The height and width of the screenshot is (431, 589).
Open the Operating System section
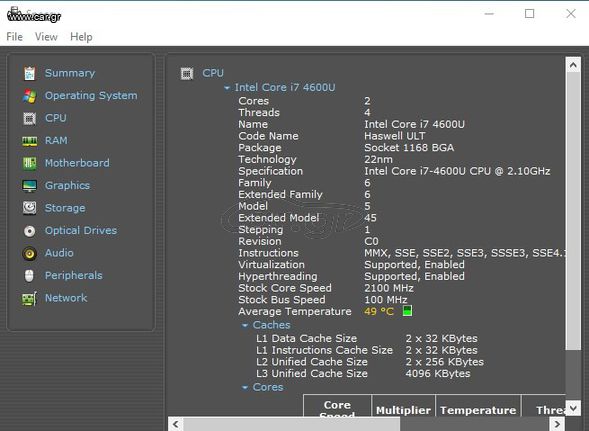pyautogui.click(x=91, y=95)
